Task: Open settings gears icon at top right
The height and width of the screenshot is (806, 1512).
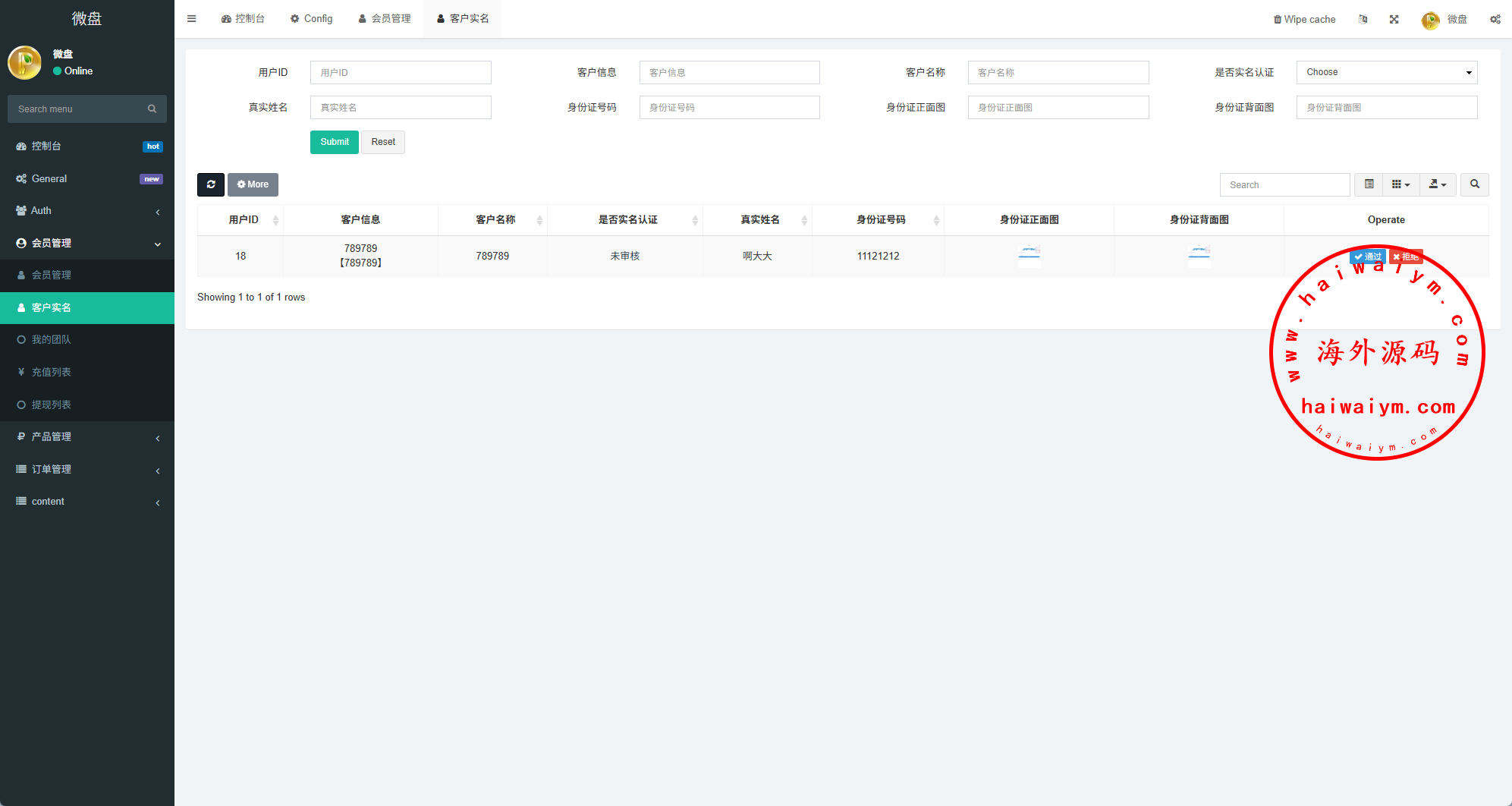Action: [1495, 19]
